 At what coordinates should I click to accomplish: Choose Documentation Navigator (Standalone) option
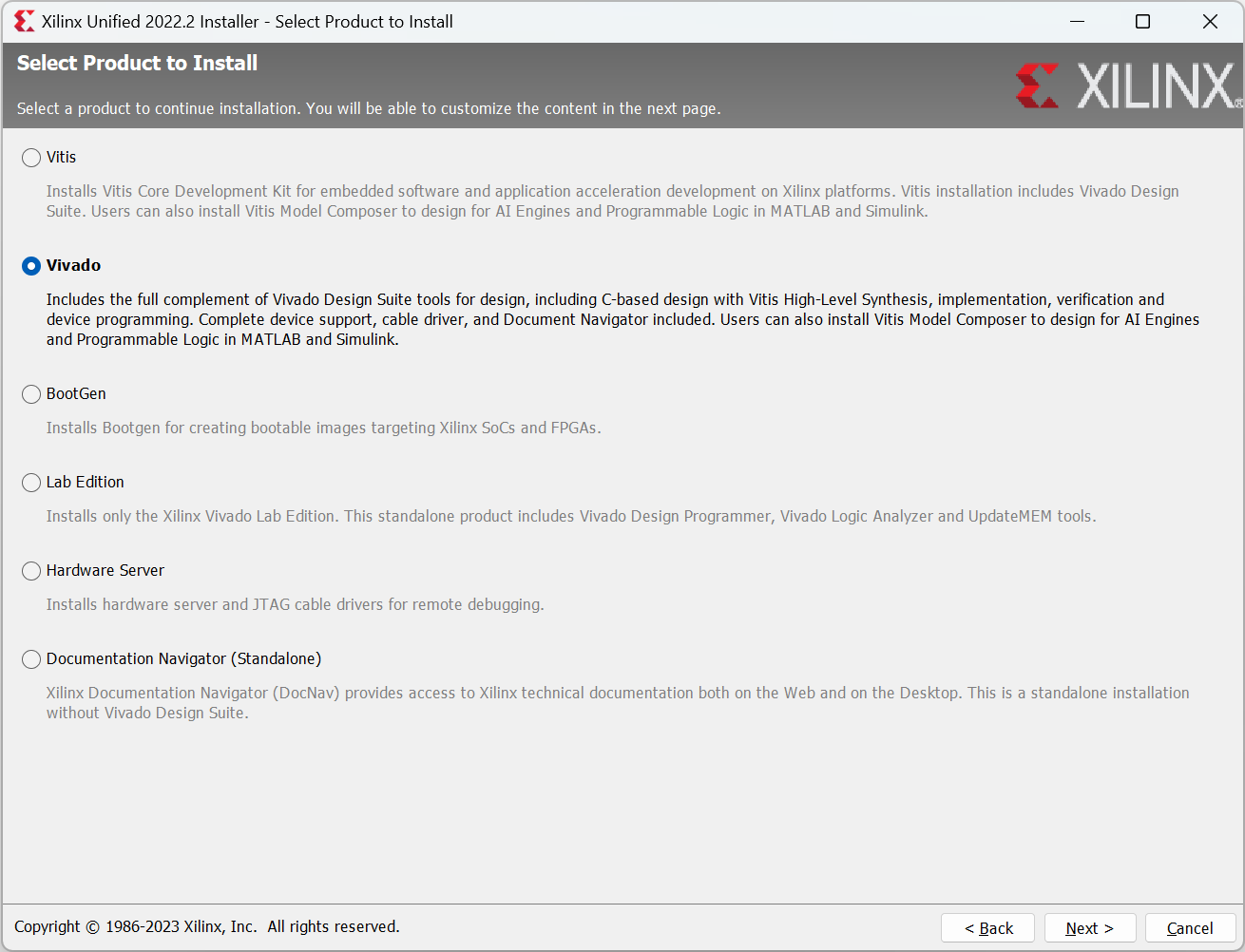(x=31, y=659)
